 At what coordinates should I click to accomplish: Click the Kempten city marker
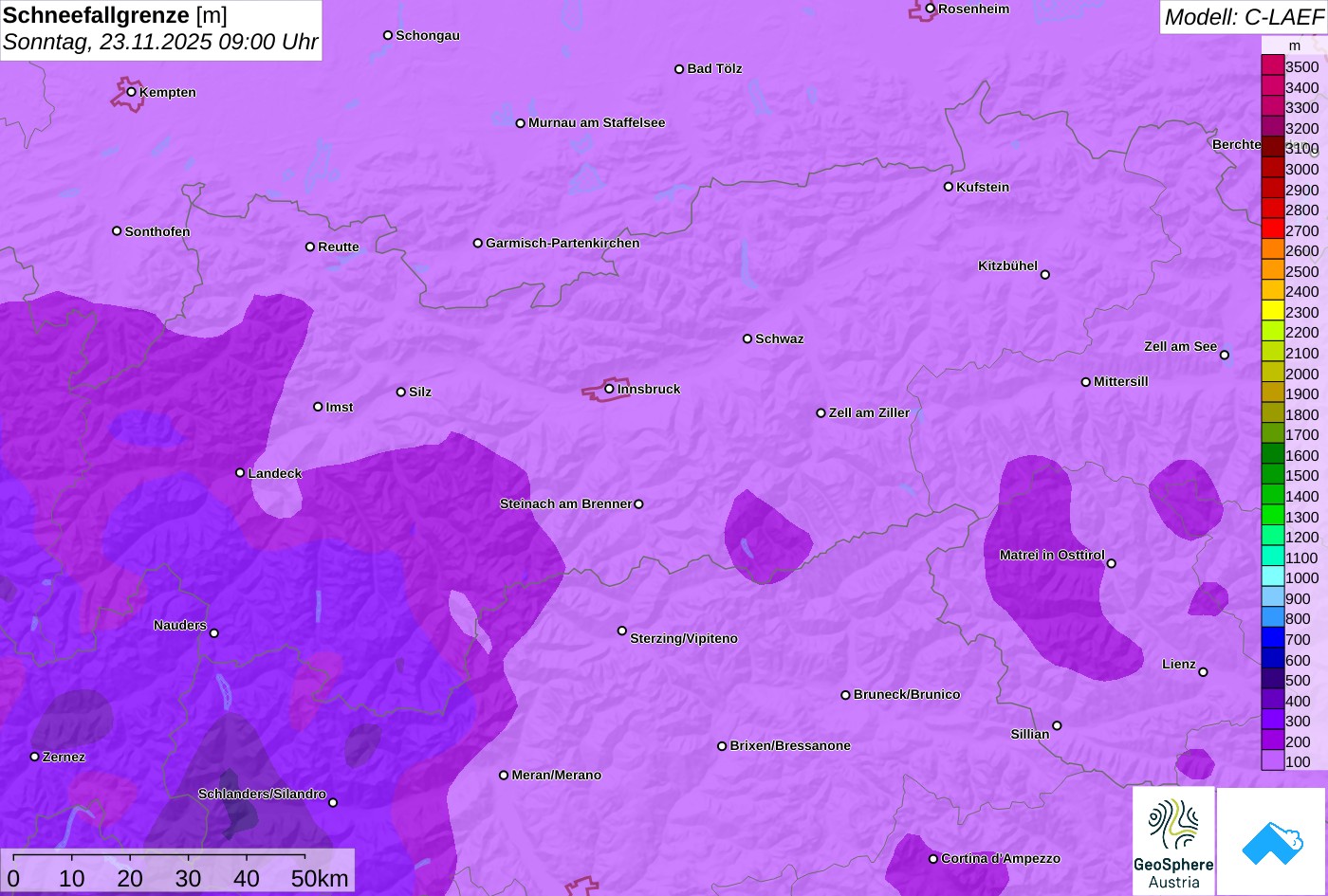coord(132,92)
